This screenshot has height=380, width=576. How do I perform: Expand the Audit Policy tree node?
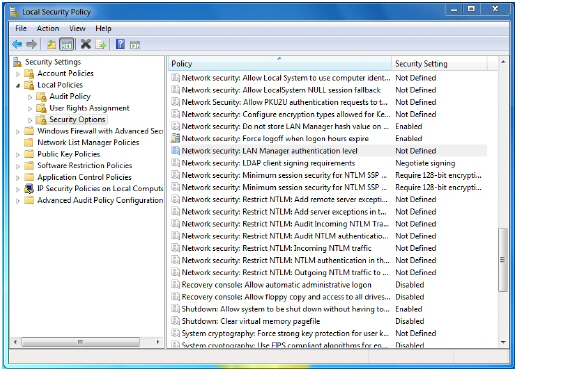click(30, 97)
